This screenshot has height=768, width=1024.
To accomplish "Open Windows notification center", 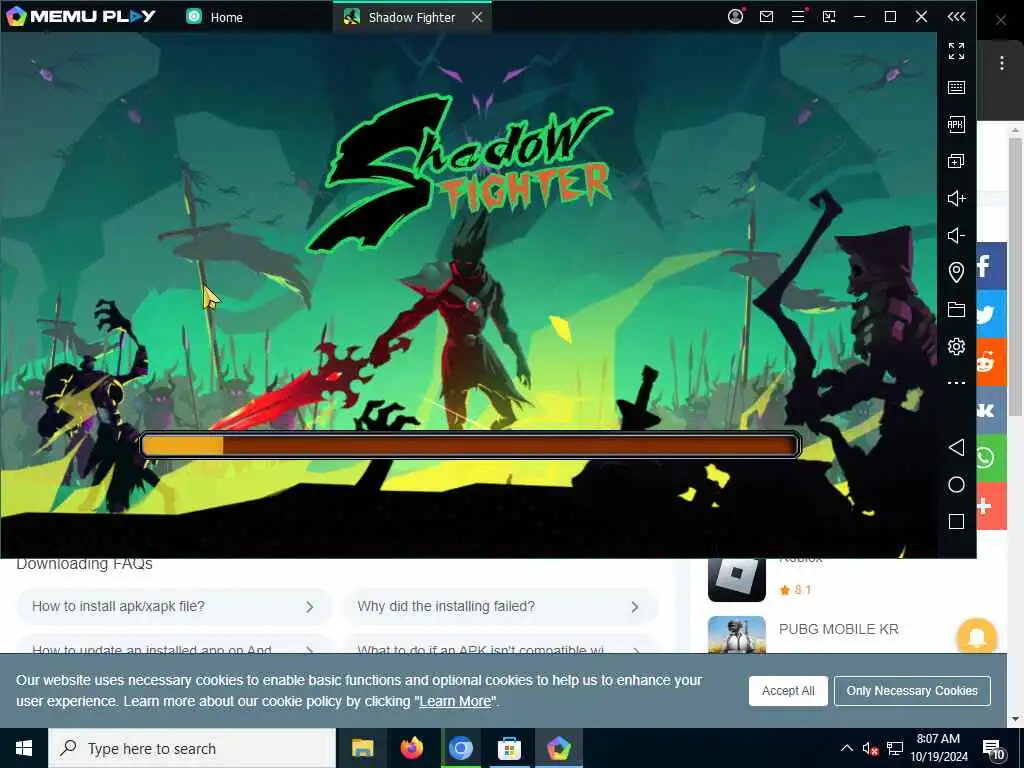I will [x=993, y=748].
